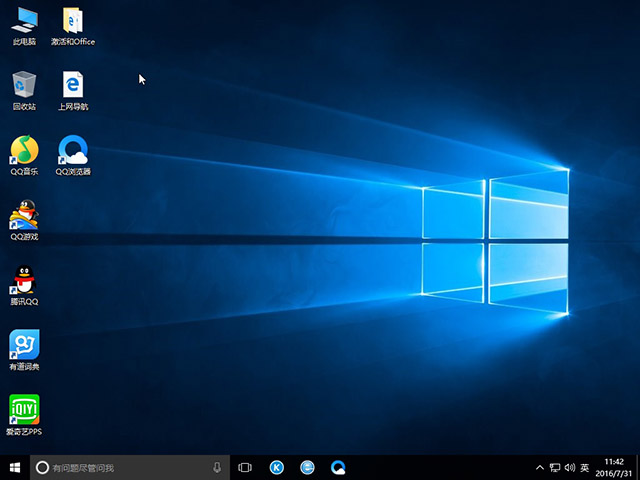Open the Windows Start menu
The height and width of the screenshot is (480, 640).
click(x=14, y=467)
